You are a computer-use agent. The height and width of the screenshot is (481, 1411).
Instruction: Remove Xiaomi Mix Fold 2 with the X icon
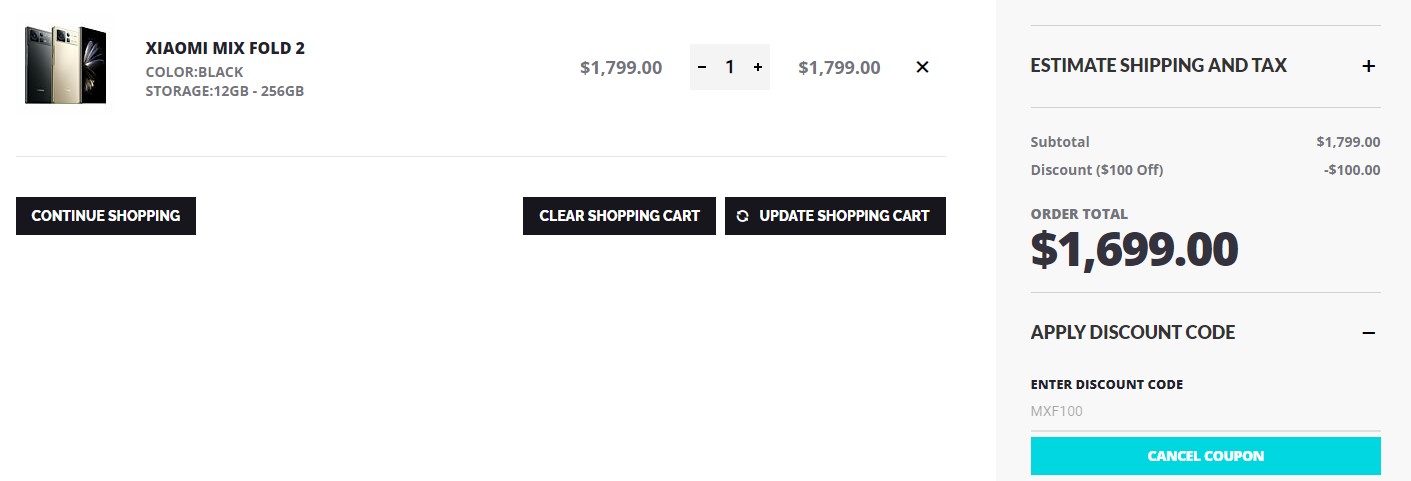pos(923,67)
